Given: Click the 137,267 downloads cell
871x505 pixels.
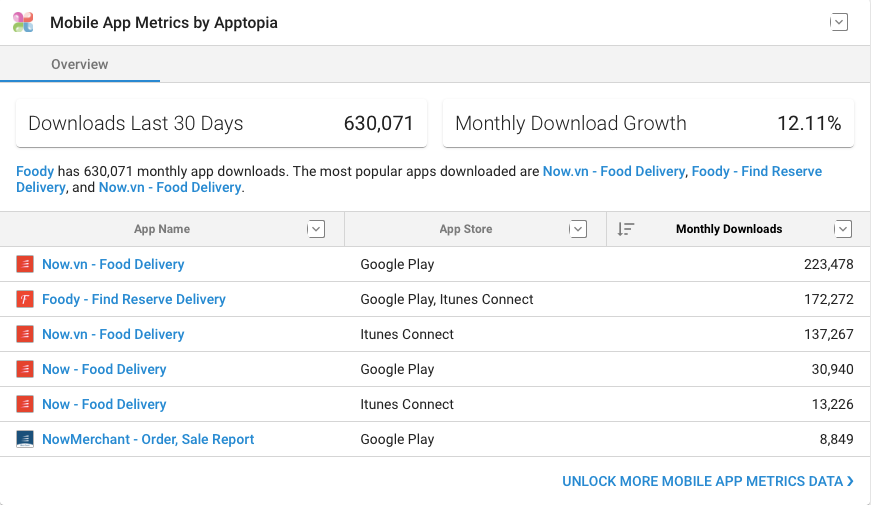Looking at the screenshot, I should tap(828, 334).
